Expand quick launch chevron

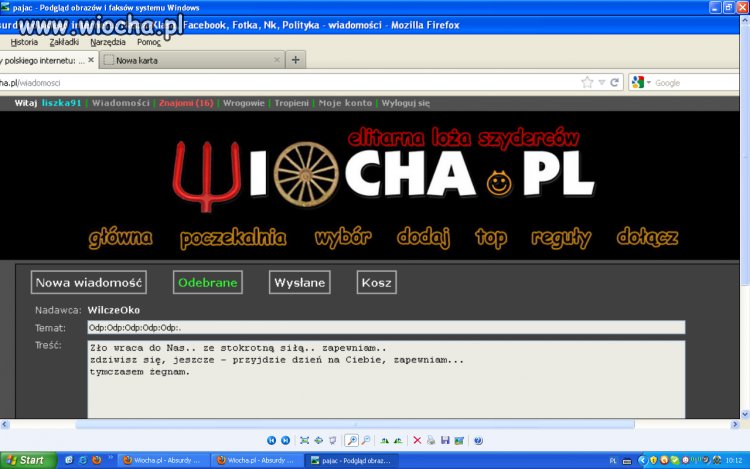pos(110,458)
